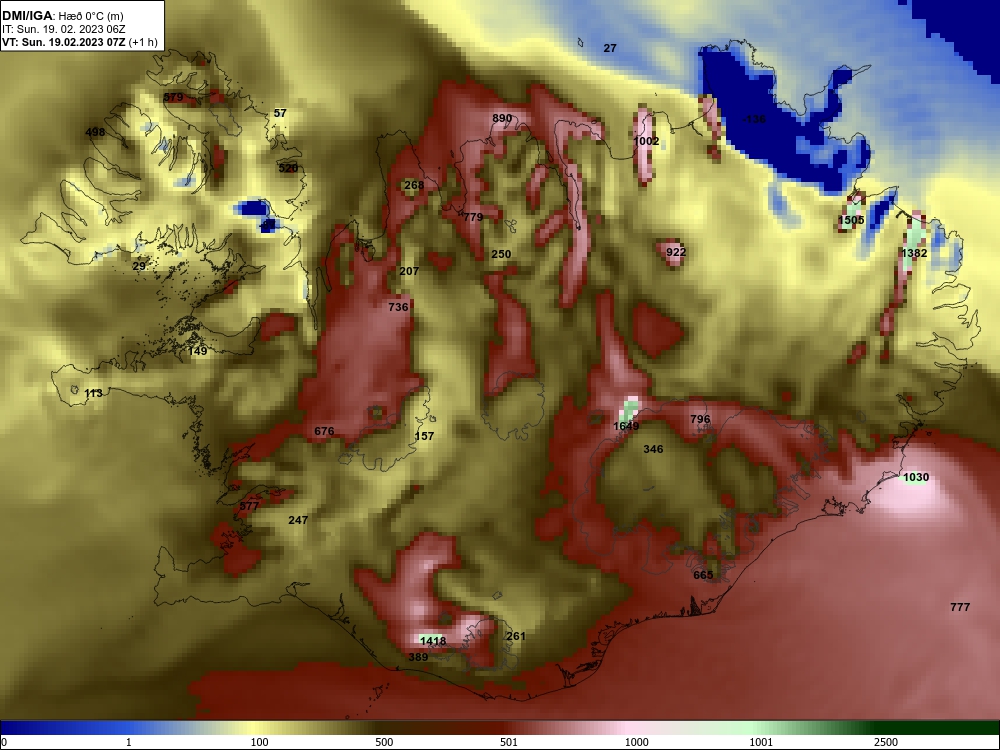Viewport: 1000px width, 750px height.
Task: Click the map value 777 over the sea
Action: click(x=960, y=607)
